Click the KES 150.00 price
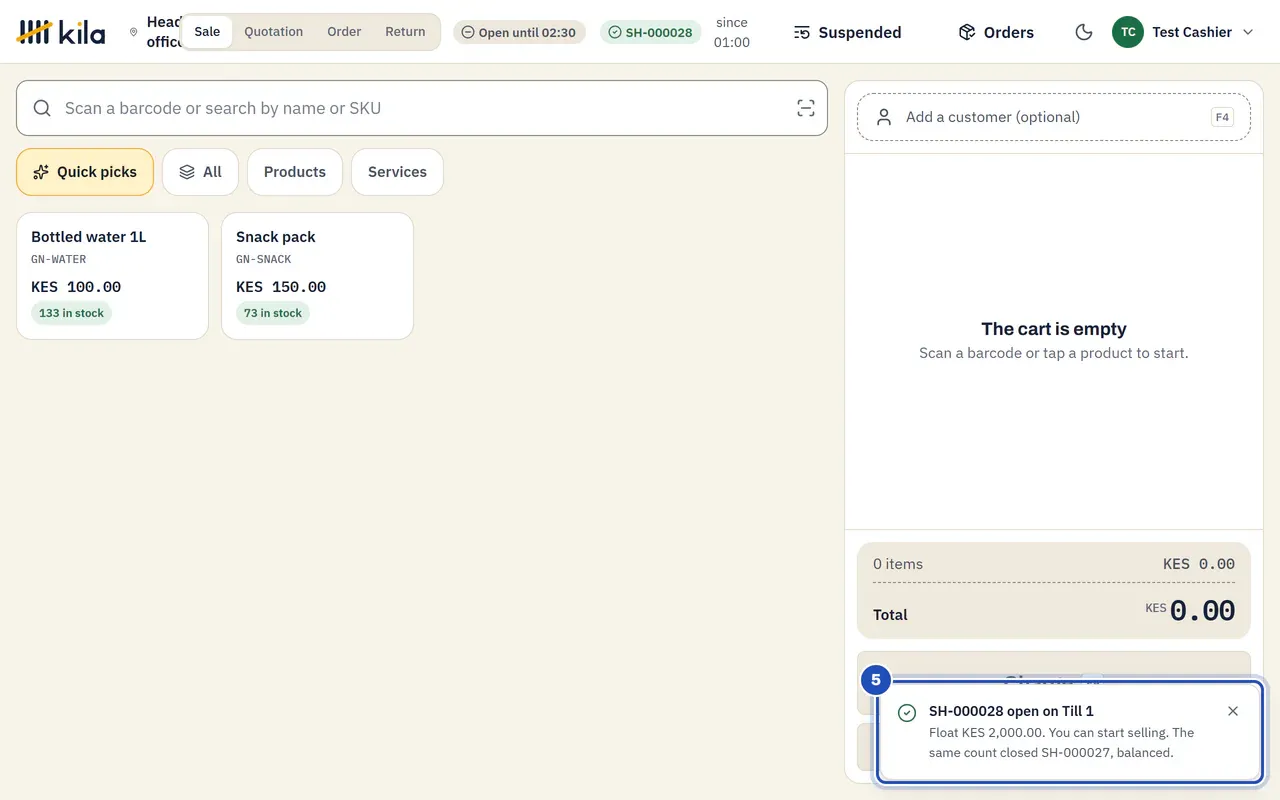This screenshot has width=1280, height=800. (x=281, y=287)
